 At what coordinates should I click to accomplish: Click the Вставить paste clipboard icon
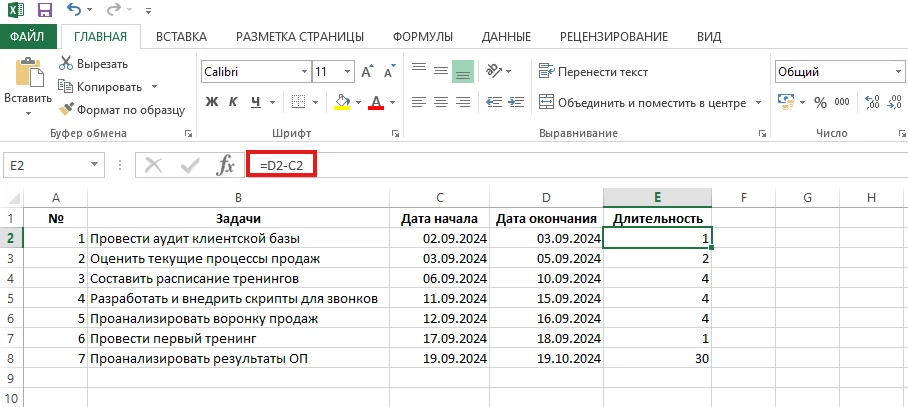(x=28, y=73)
